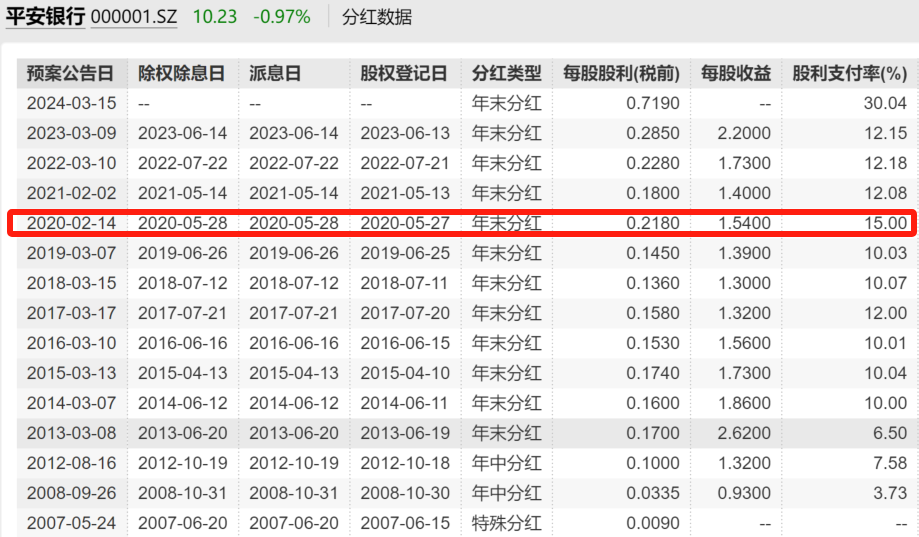Select the 2024-03-15 announcement date cell
The width and height of the screenshot is (919, 537).
click(x=72, y=103)
